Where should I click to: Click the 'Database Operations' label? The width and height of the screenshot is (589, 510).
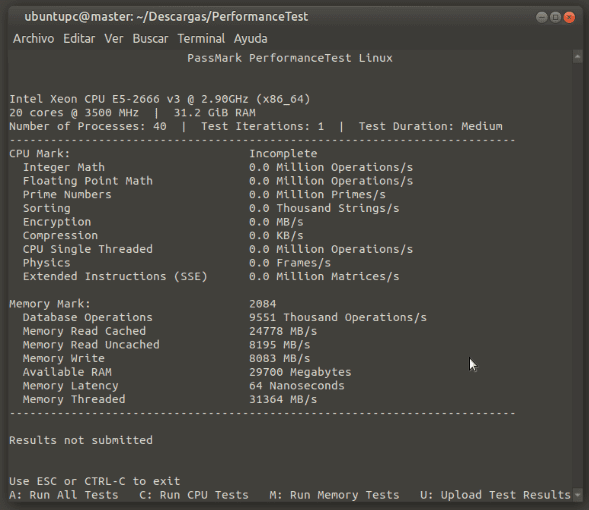pos(88,318)
